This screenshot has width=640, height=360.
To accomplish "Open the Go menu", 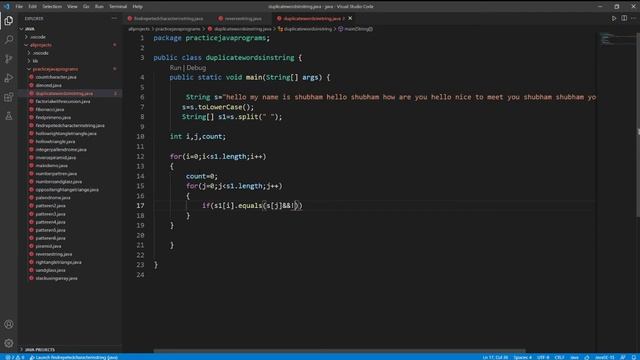I will [x=86, y=7].
